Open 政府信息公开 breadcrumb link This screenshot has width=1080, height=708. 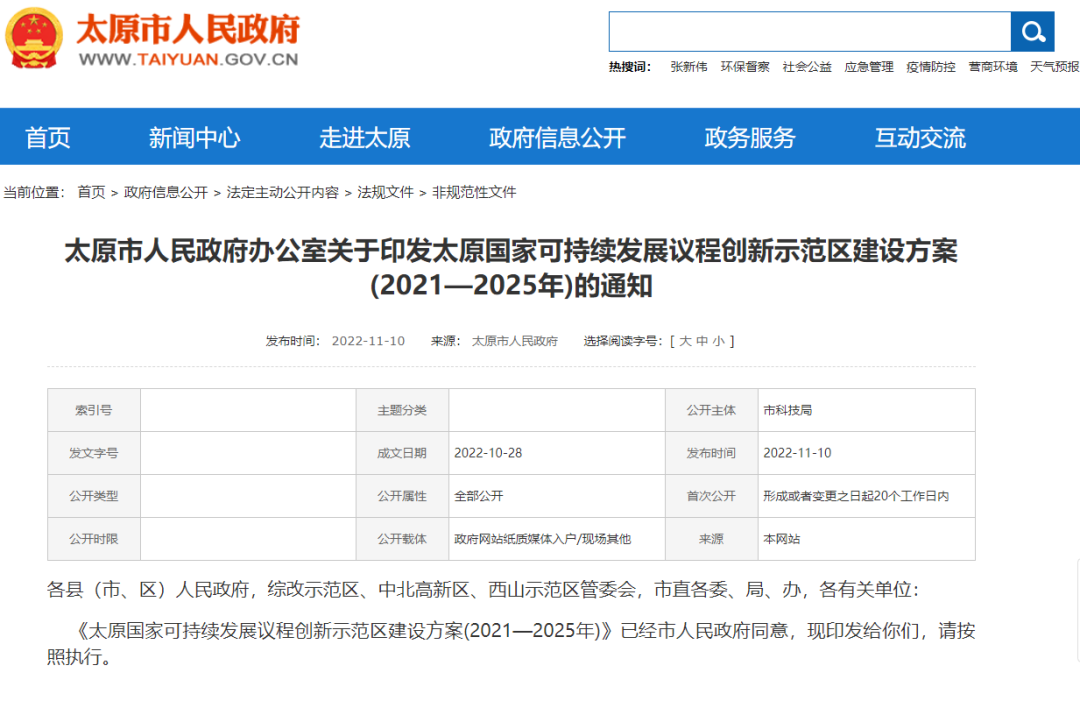pyautogui.click(x=166, y=192)
